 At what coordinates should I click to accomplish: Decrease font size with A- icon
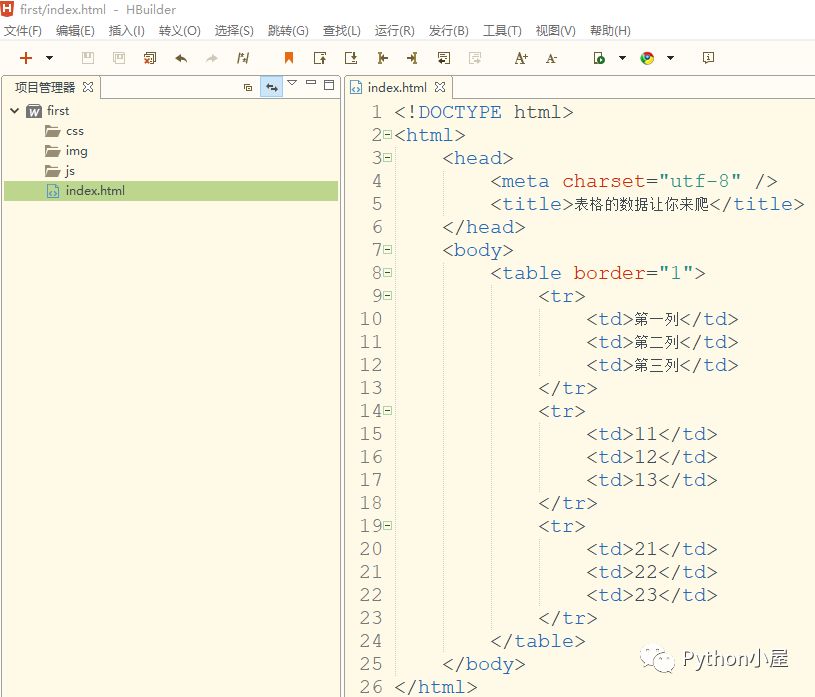pos(551,58)
